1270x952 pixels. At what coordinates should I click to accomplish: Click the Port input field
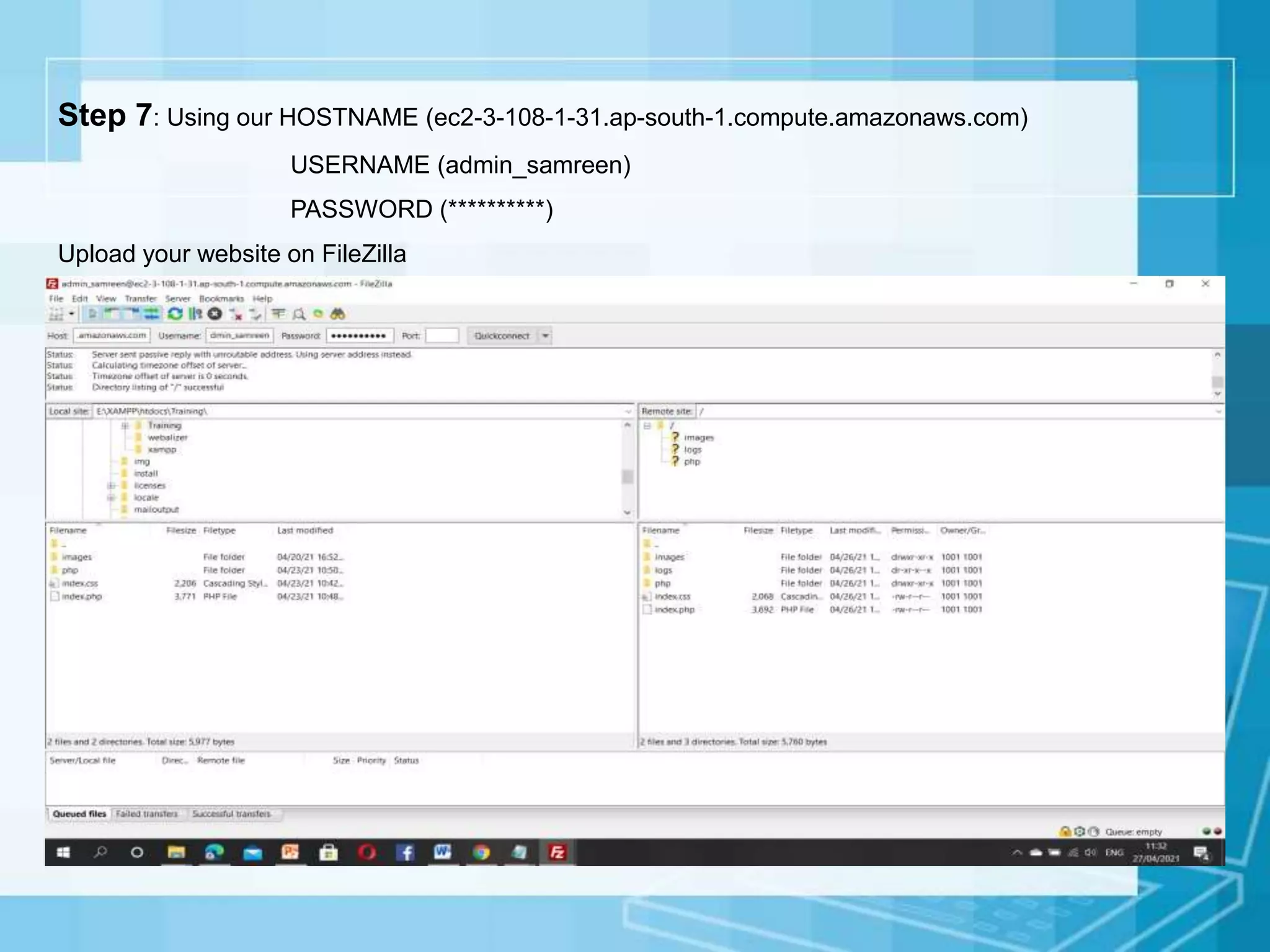[442, 336]
